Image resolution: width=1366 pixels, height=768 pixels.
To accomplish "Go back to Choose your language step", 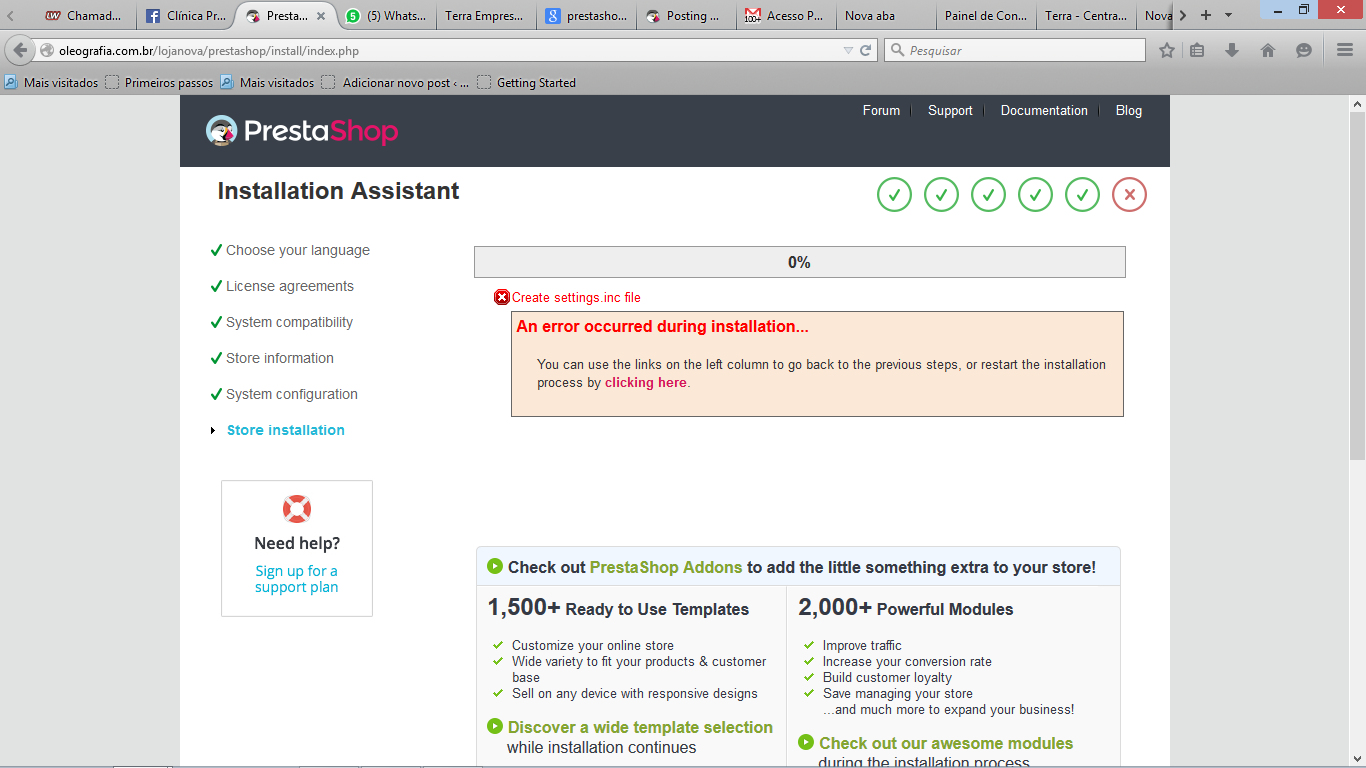I will 298,250.
